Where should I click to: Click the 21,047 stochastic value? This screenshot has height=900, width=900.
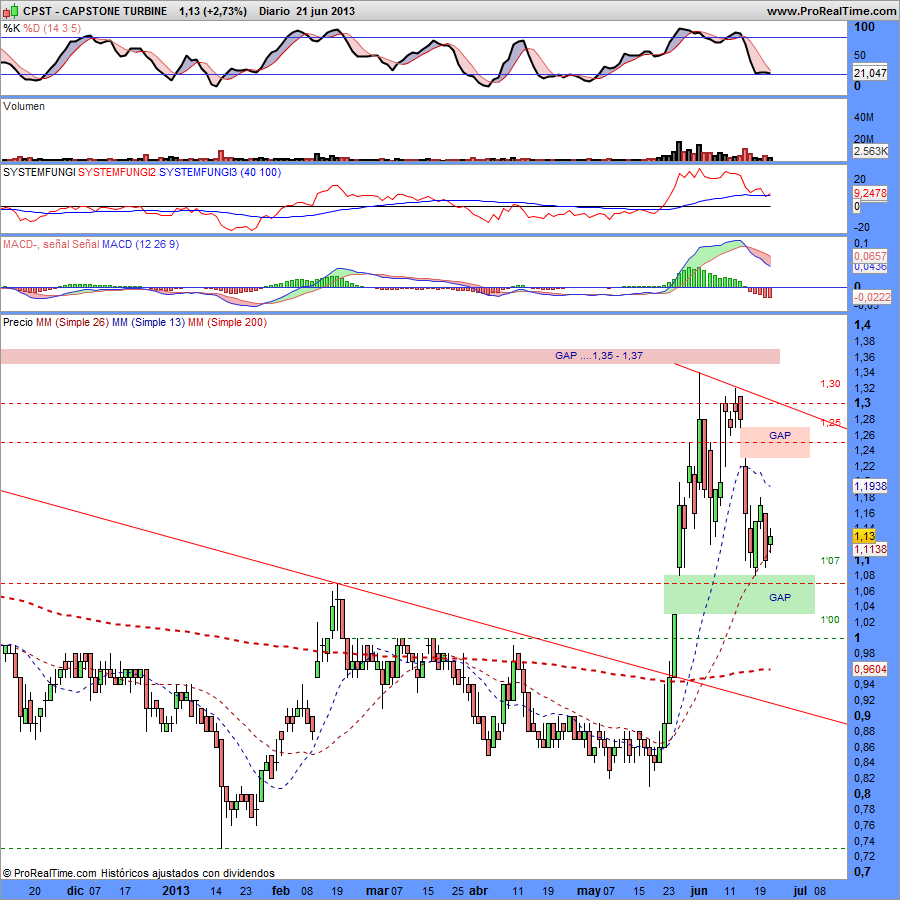870,73
